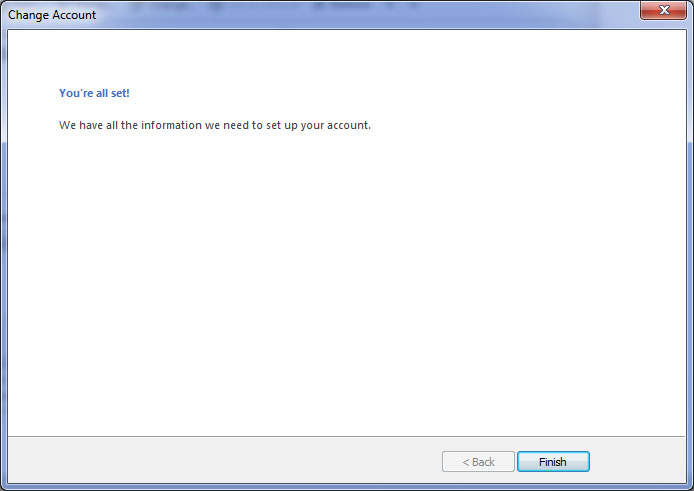Click the gray footer area right of Finish
Screen dimensions: 694x491
tap(637, 460)
